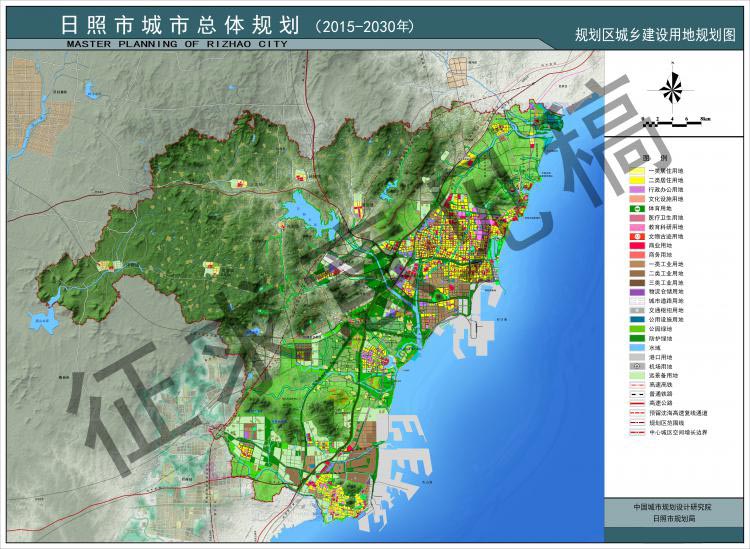Select the water area (水域) blue swatch
The width and height of the screenshot is (750, 549).
[x=636, y=347]
